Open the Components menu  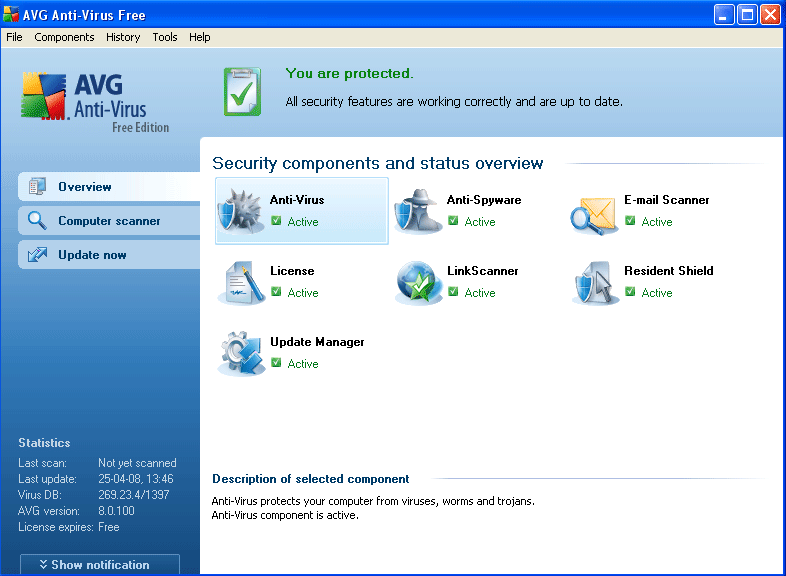point(64,37)
